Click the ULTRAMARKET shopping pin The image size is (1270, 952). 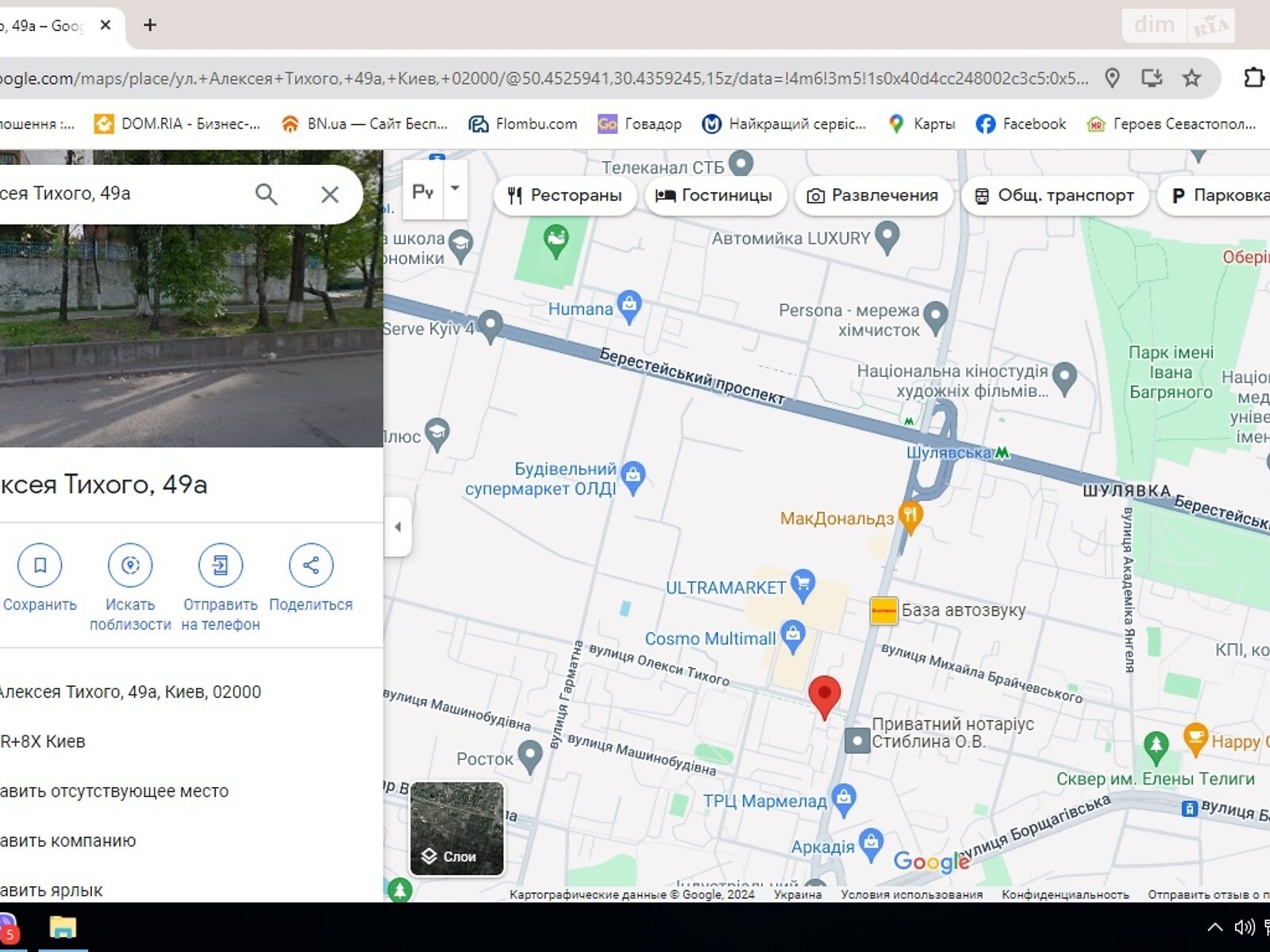(x=803, y=585)
